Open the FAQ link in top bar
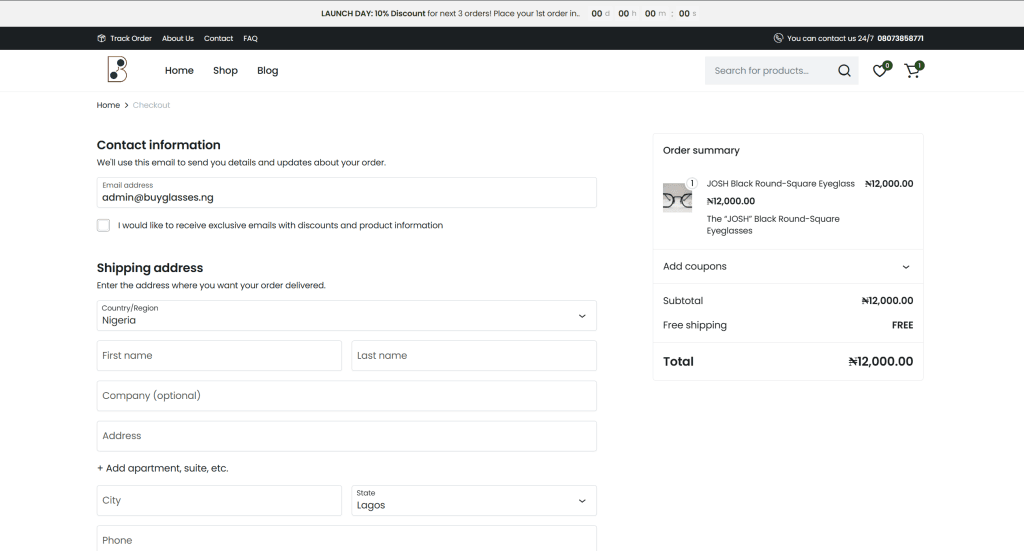This screenshot has height=551, width=1024. coord(250,38)
